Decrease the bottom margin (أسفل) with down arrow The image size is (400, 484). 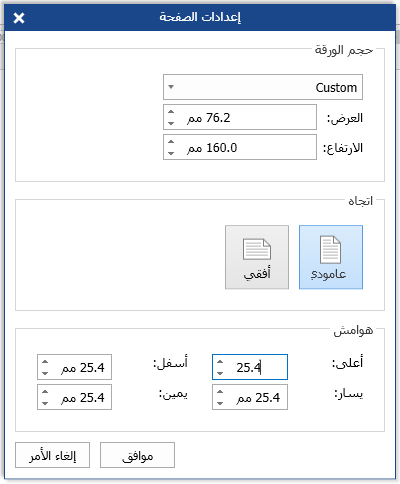click(45, 373)
